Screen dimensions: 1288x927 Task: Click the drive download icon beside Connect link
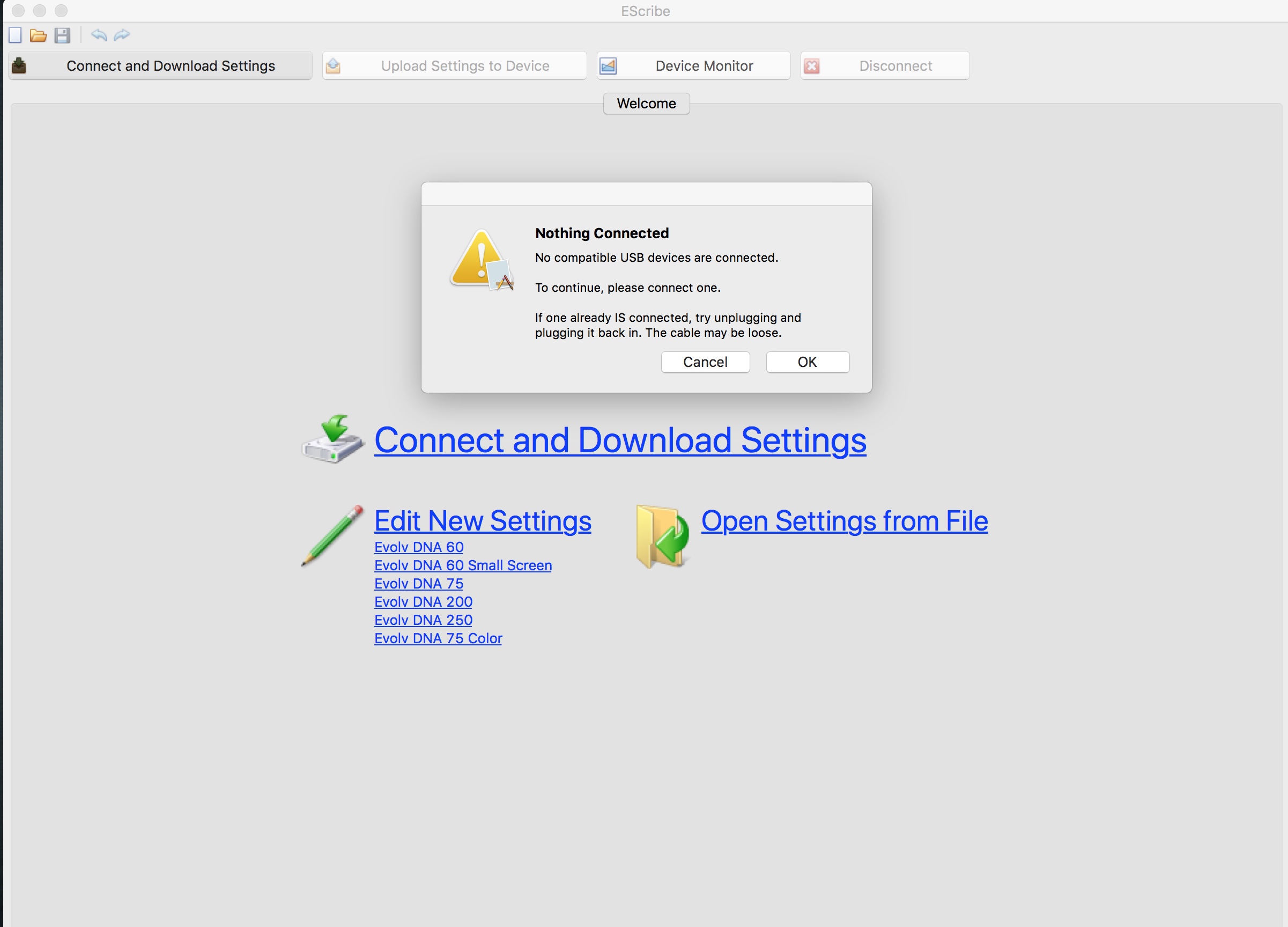[333, 439]
